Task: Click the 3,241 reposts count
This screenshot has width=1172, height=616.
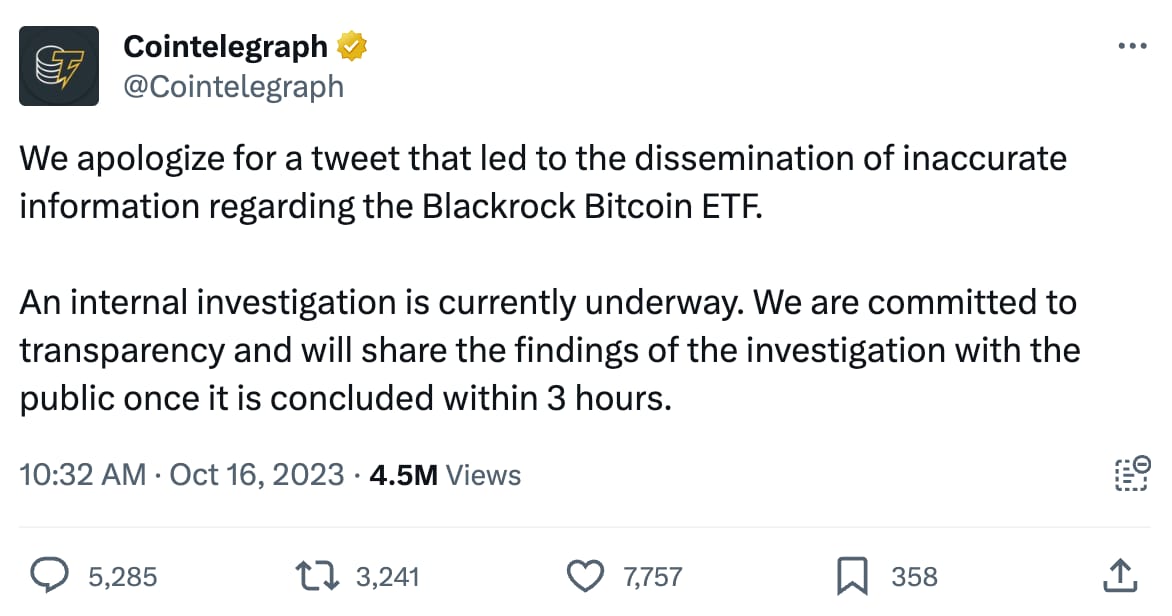Action: click(x=387, y=577)
